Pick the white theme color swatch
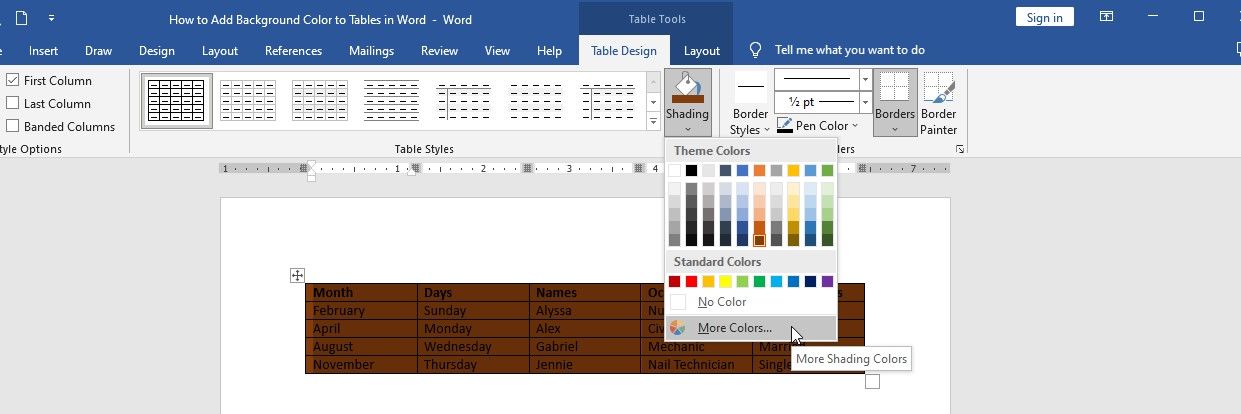1241x414 pixels. point(675,170)
